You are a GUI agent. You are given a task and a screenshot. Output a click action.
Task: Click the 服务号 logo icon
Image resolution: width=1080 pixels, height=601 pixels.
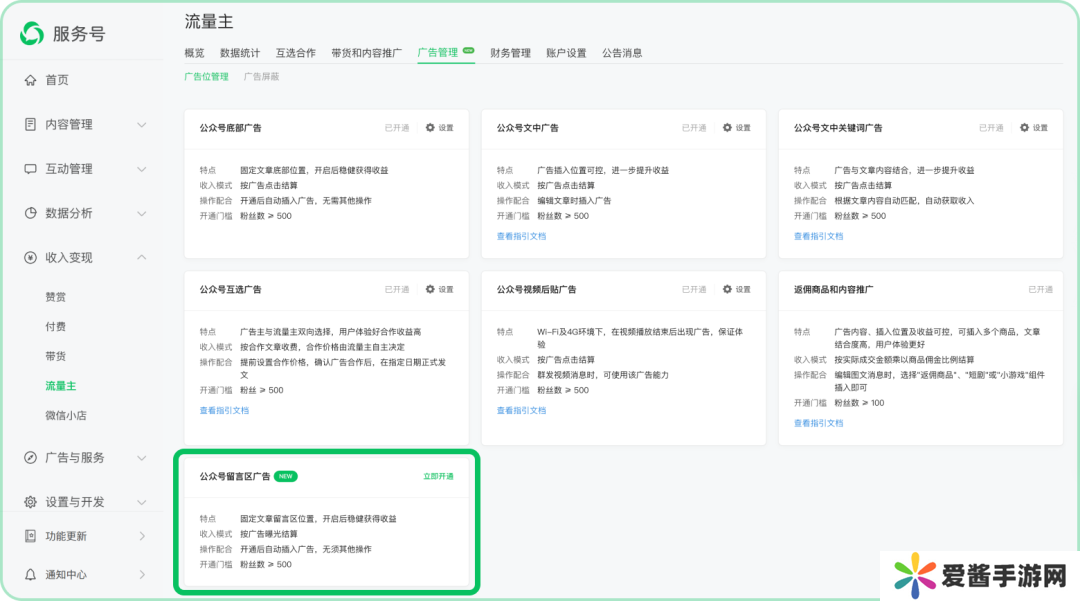click(x=32, y=33)
